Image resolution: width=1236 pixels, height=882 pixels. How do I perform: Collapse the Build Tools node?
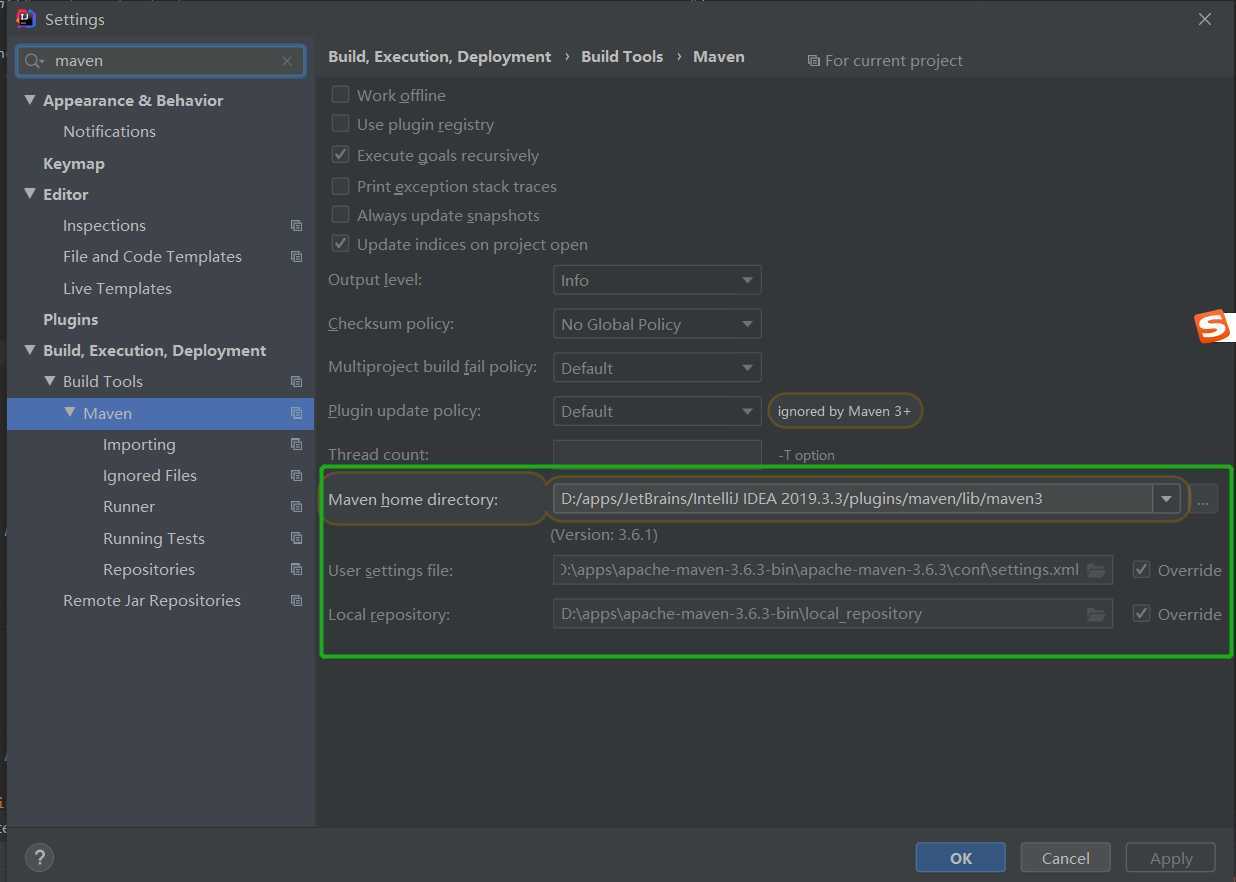[50, 381]
